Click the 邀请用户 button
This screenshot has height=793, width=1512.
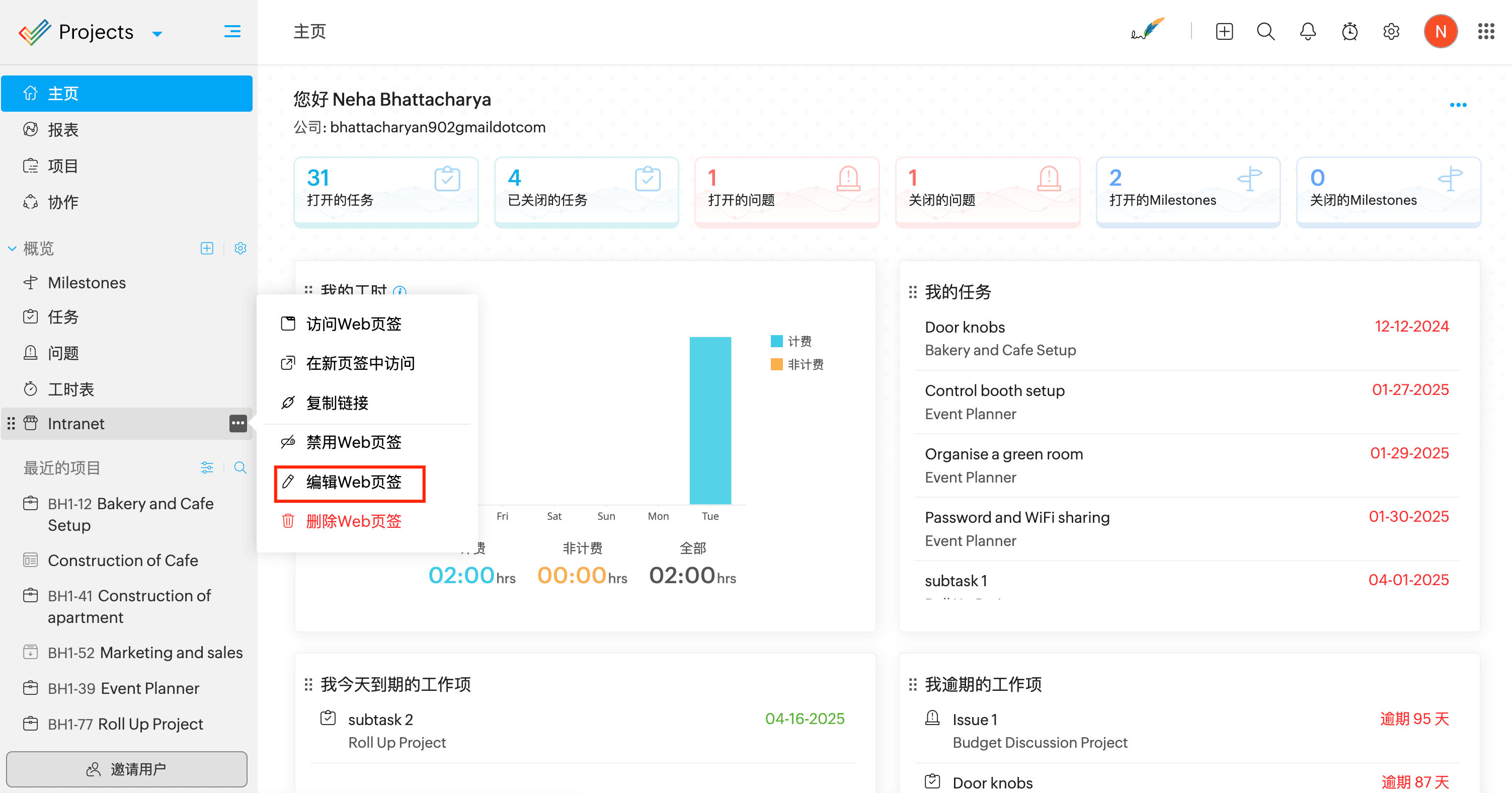click(127, 769)
